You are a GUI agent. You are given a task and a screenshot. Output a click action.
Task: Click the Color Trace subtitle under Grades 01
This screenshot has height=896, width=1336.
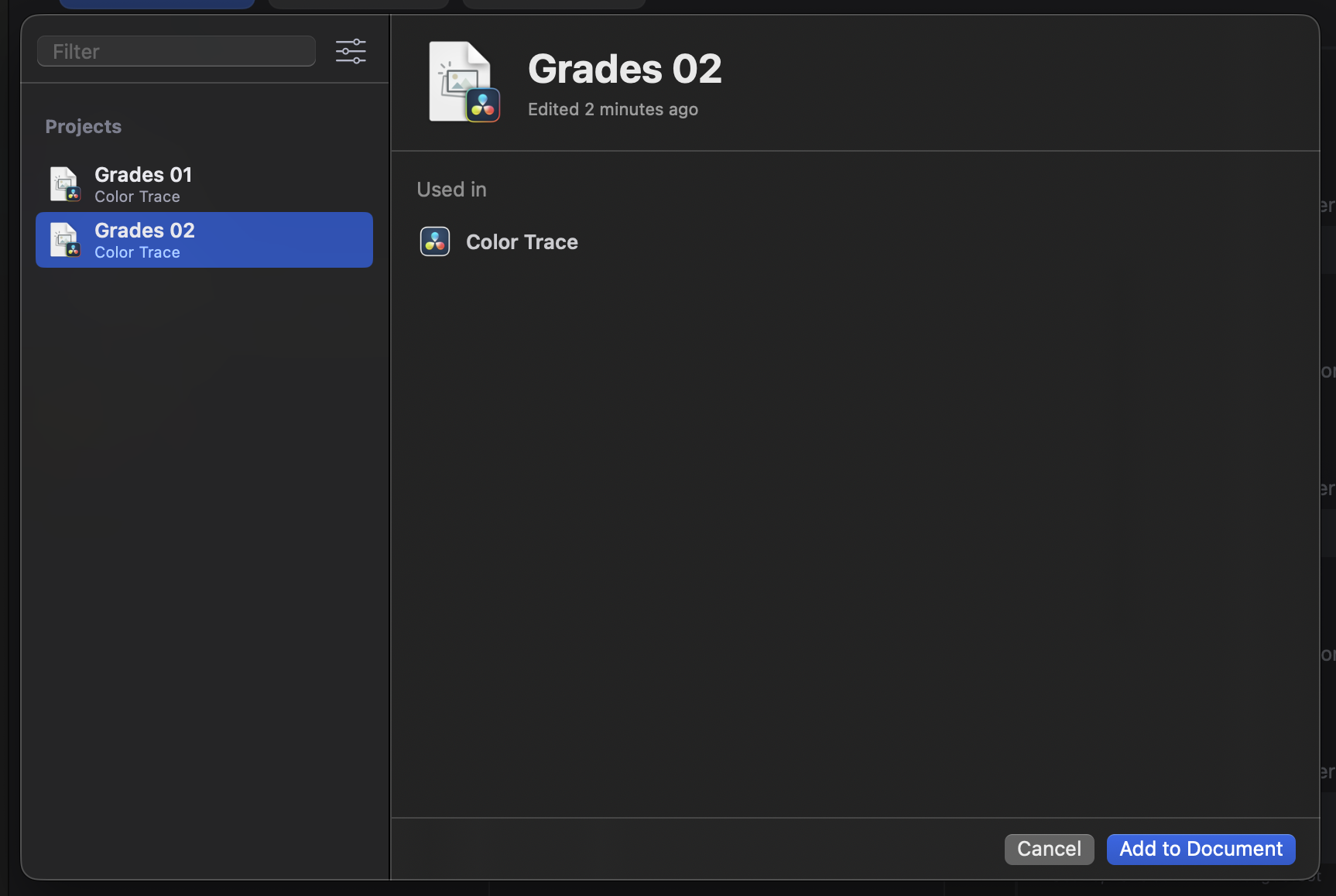(x=137, y=197)
